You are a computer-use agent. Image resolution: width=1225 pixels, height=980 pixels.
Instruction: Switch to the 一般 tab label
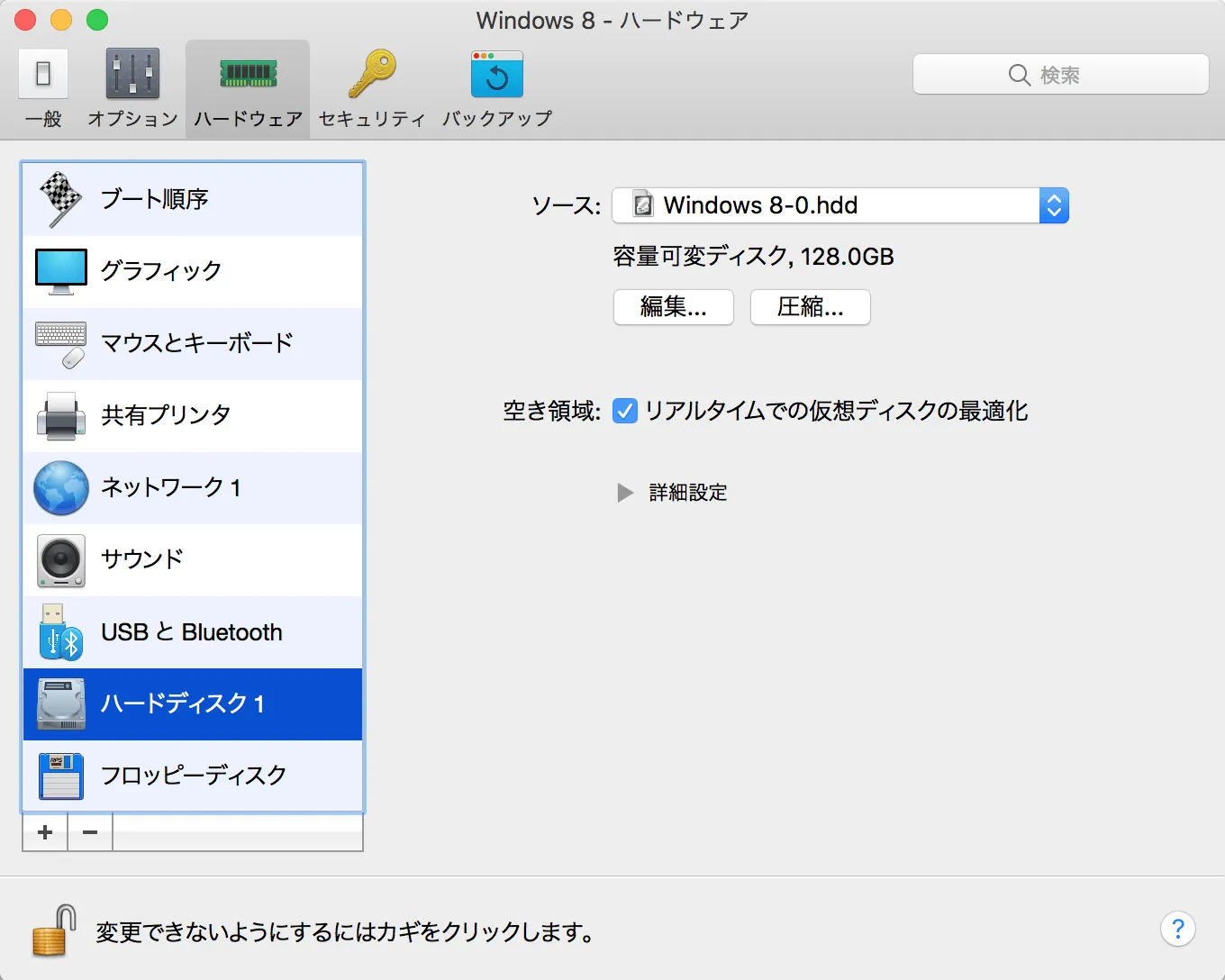point(43,119)
